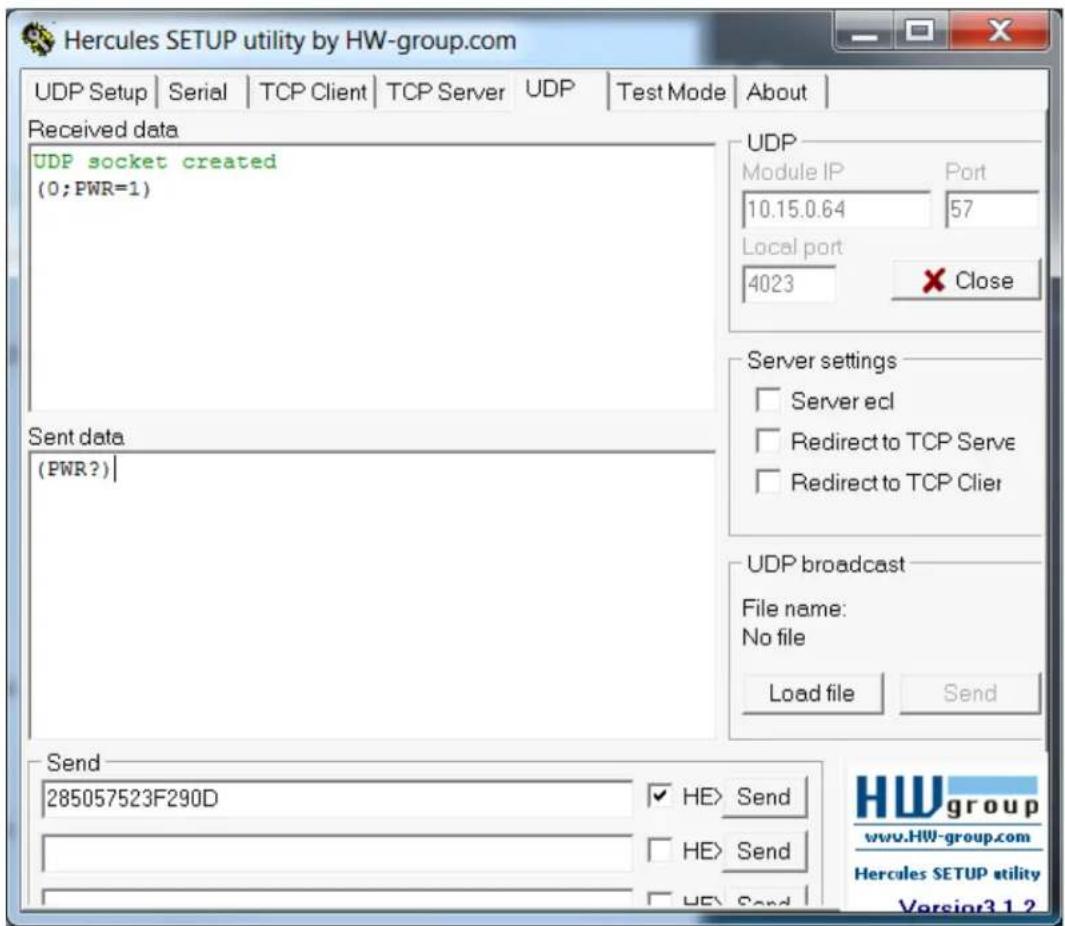Click the sent '(PWR?)' text
The width and height of the screenshot is (1065, 926).
(73, 469)
